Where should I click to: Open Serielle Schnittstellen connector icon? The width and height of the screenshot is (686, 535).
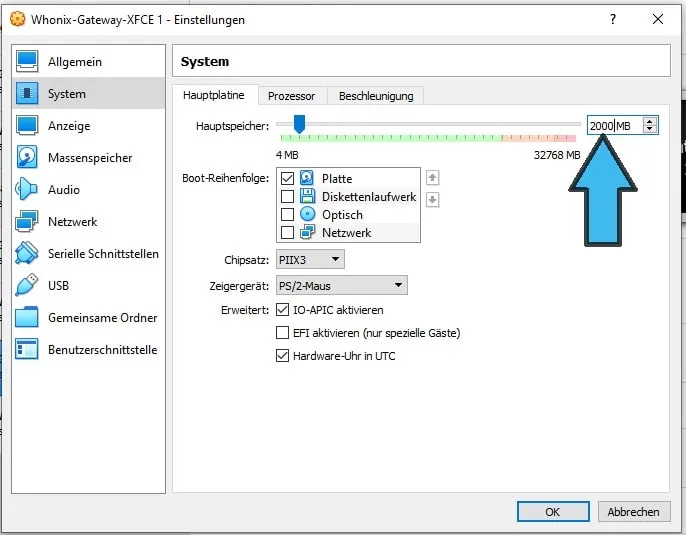pos(27,253)
